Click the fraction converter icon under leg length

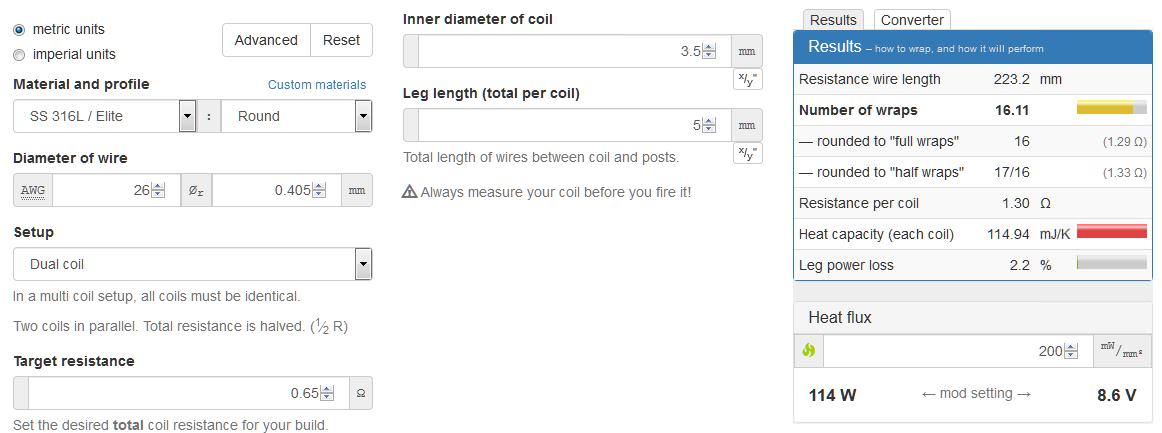[x=747, y=153]
